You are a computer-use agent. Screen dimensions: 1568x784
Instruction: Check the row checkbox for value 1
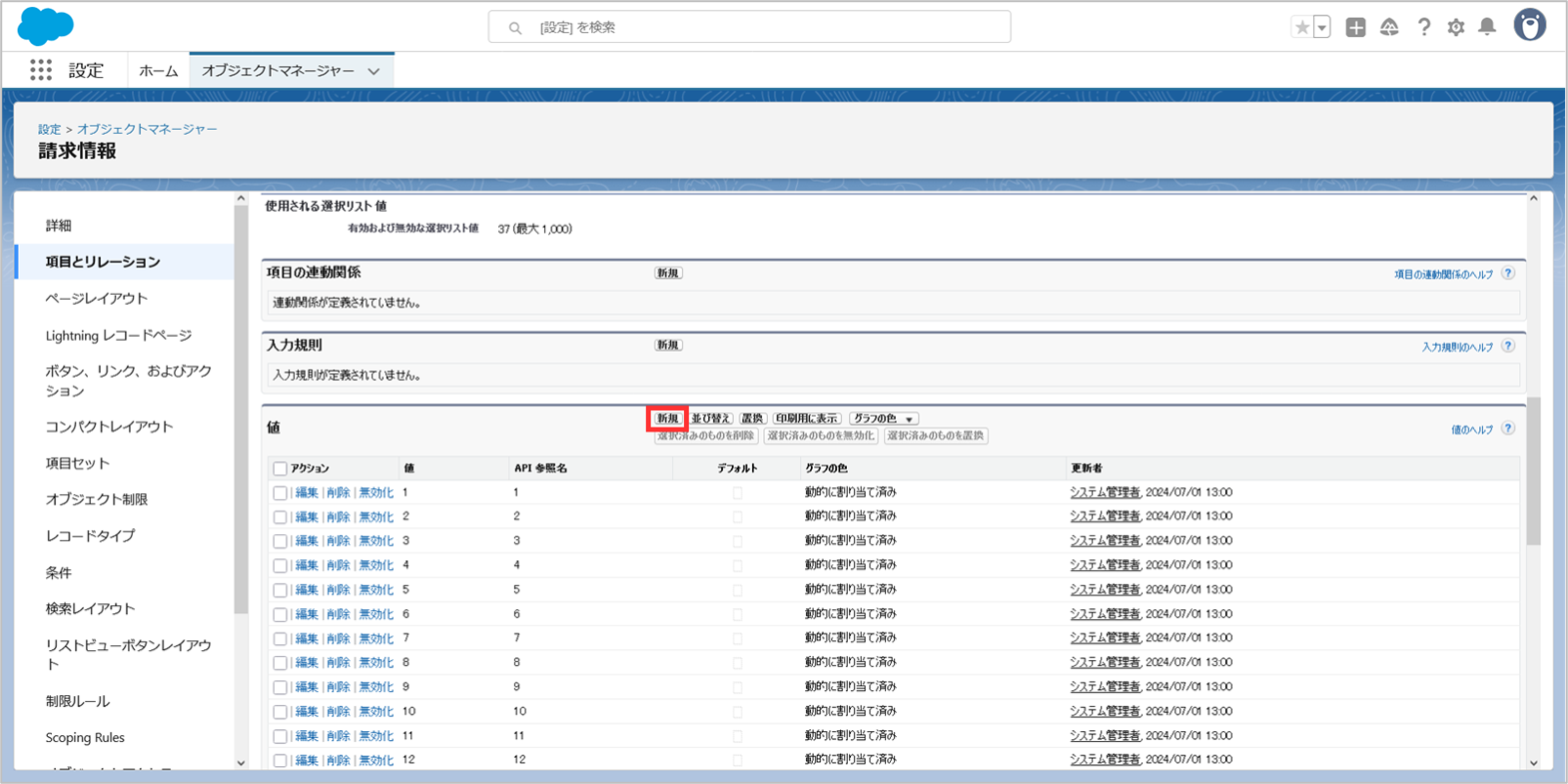tap(280, 493)
